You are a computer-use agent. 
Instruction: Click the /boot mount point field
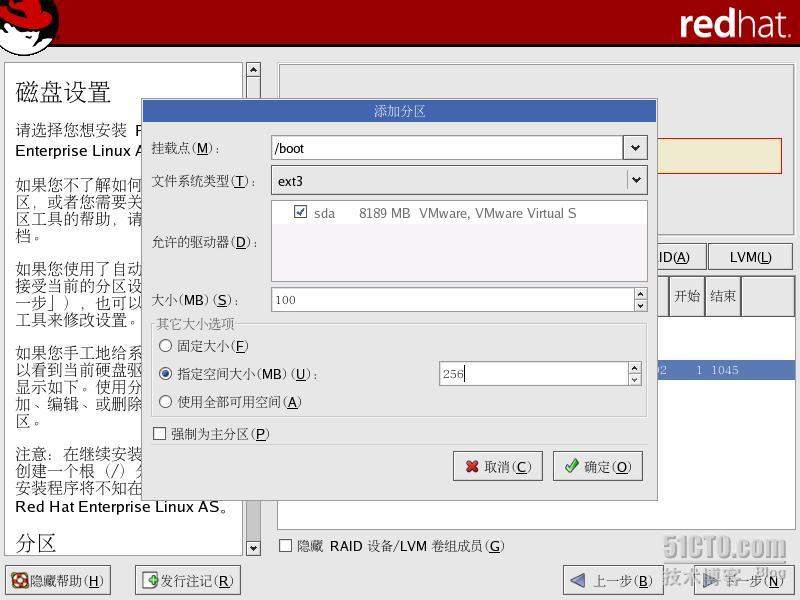point(447,148)
